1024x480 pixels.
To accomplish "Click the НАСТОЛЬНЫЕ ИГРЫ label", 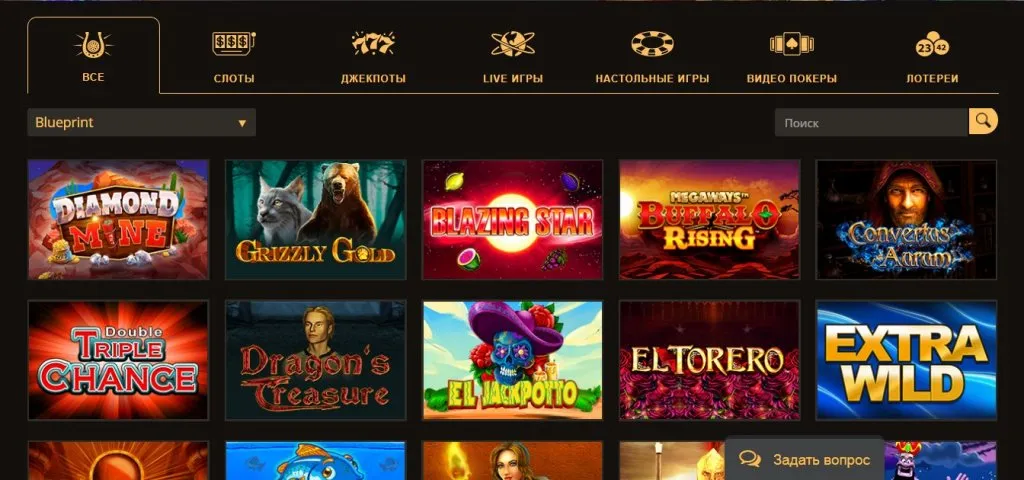I will 652,78.
